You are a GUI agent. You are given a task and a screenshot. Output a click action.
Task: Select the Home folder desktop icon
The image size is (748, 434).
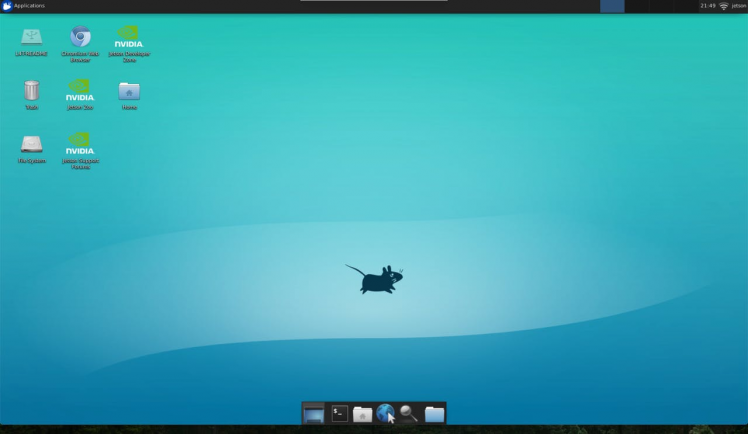129,95
